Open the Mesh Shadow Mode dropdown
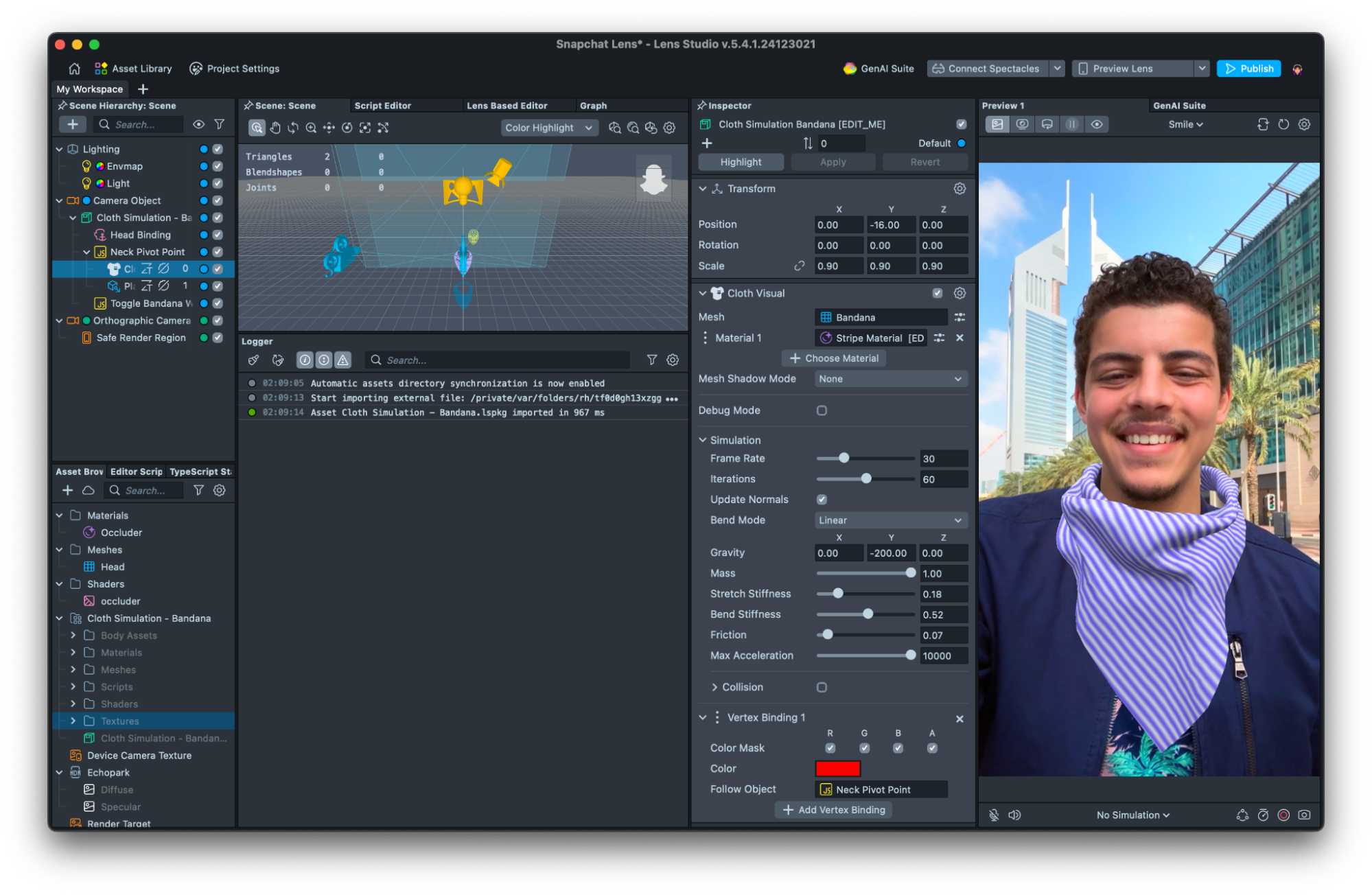Image resolution: width=1372 pixels, height=895 pixels. tap(890, 379)
